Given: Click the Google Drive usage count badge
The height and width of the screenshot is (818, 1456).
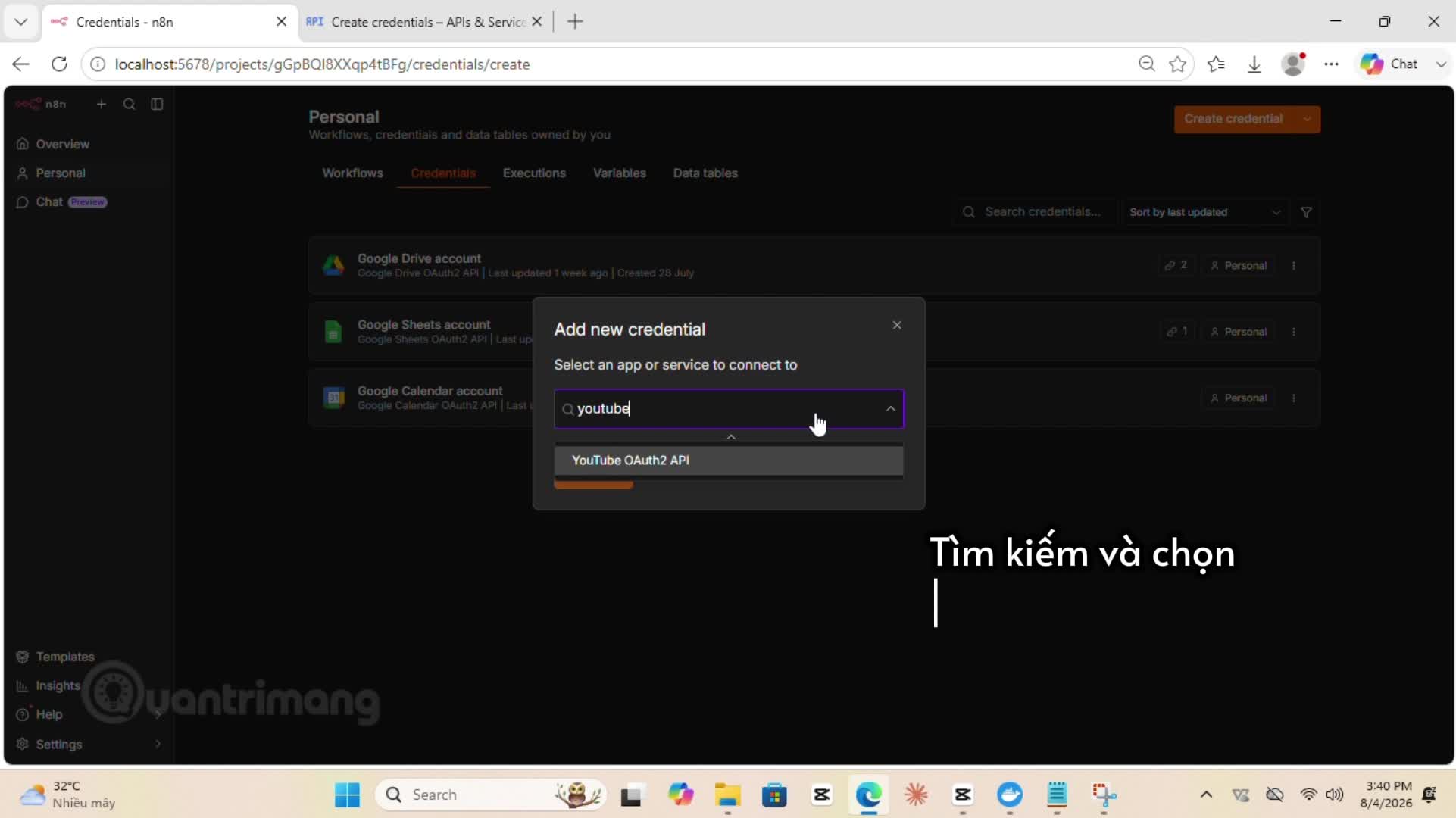Looking at the screenshot, I should click(1176, 265).
